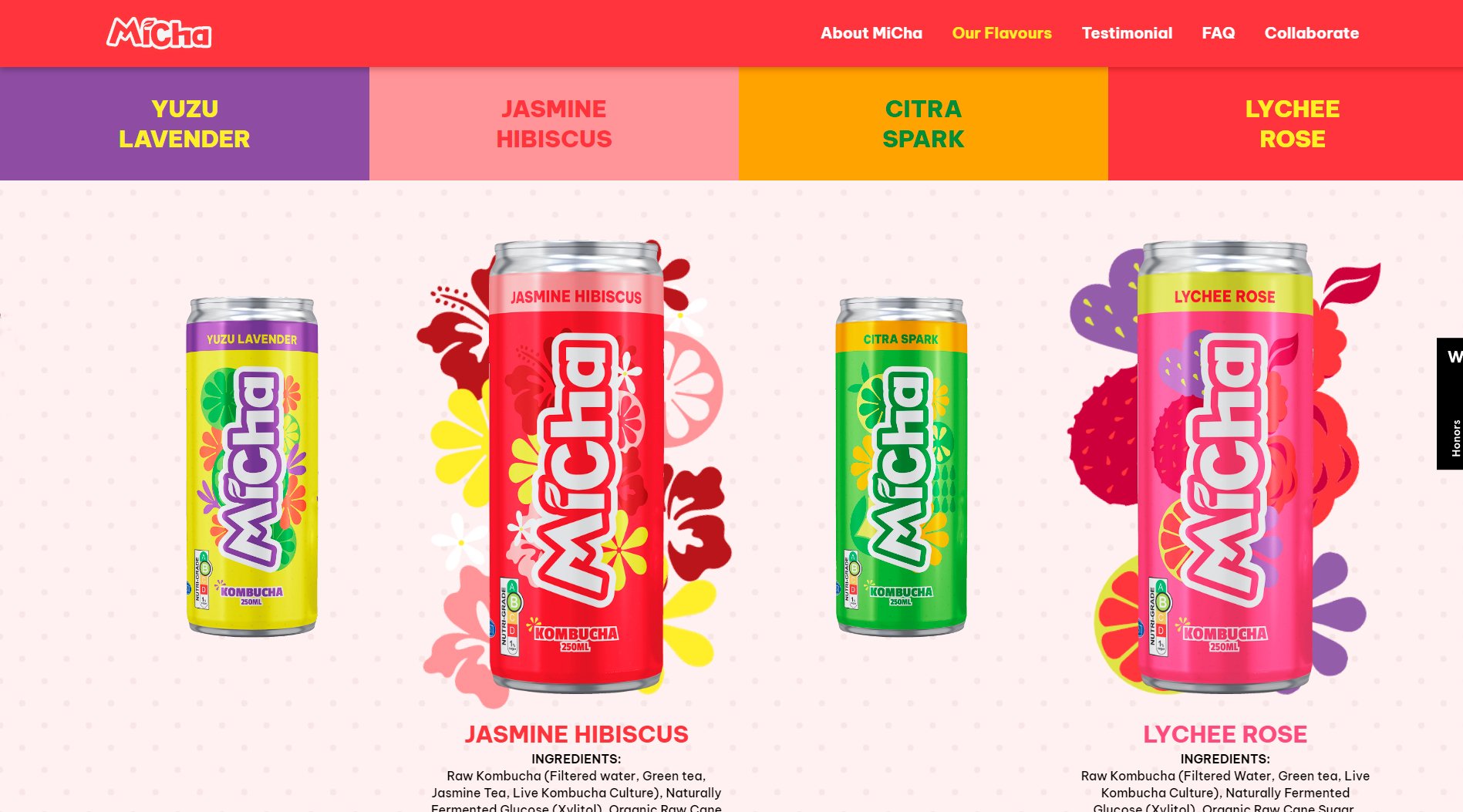Select the Jasmine Hibiscus flavour tab

(x=554, y=123)
